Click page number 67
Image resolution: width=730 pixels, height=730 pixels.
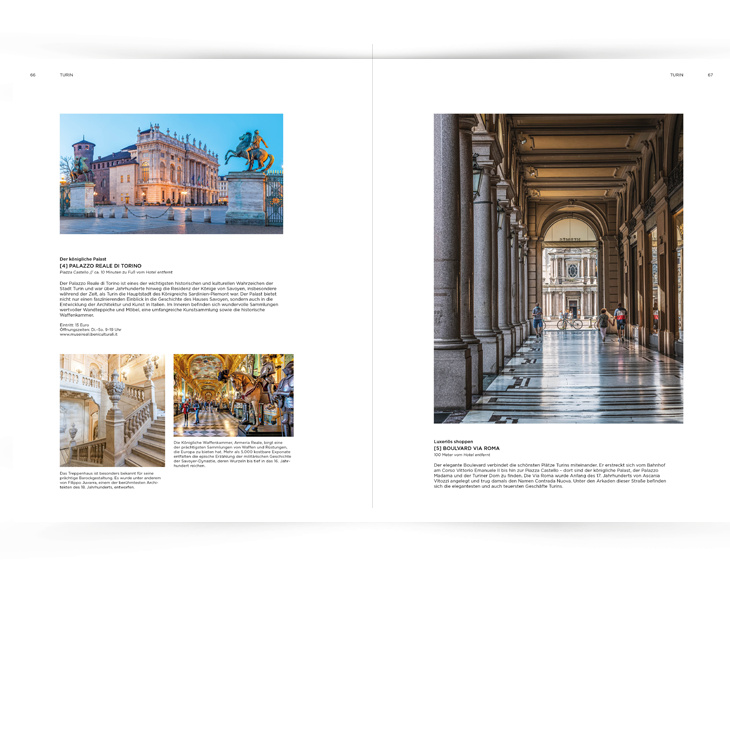click(710, 75)
